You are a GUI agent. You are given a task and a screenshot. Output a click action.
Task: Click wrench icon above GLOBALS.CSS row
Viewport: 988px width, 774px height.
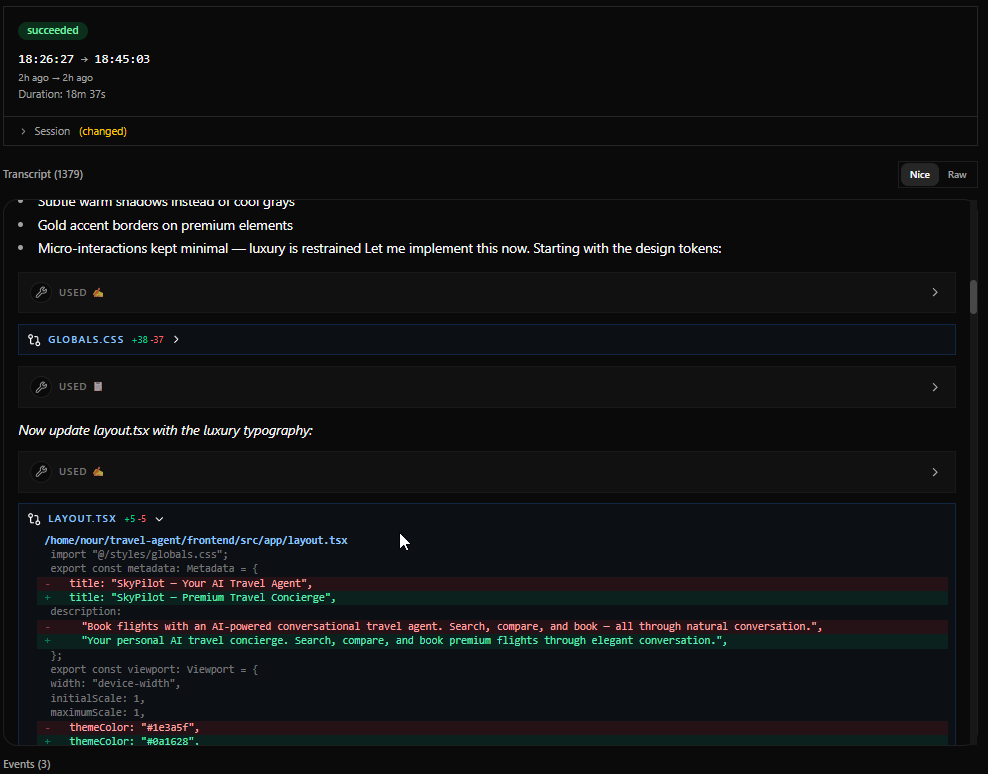(x=41, y=292)
